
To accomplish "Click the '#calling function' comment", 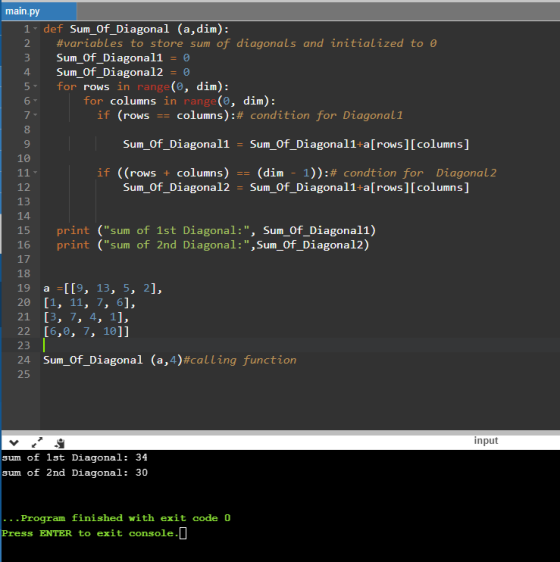I will (240, 360).
